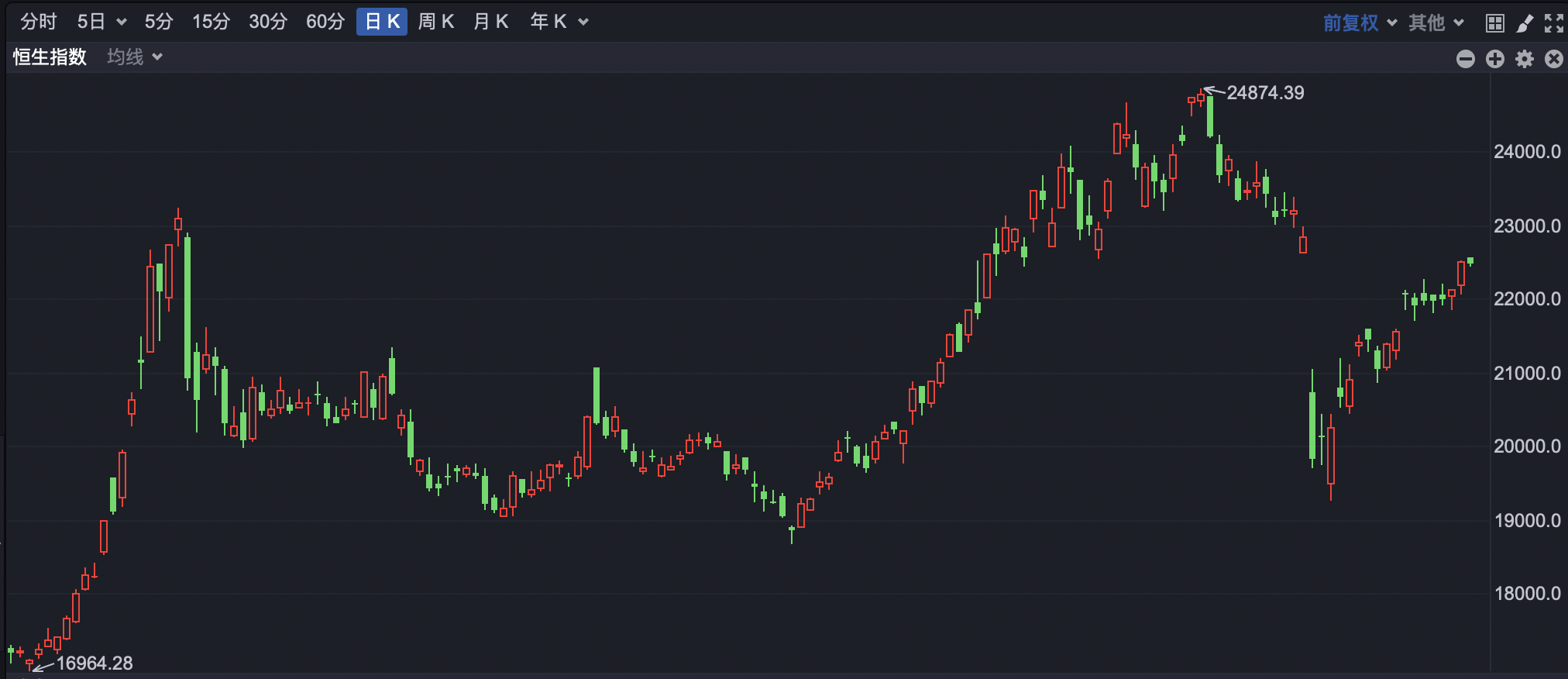Click the 24874.39 high price marker
The height and width of the screenshot is (679, 1568).
click(x=1264, y=93)
